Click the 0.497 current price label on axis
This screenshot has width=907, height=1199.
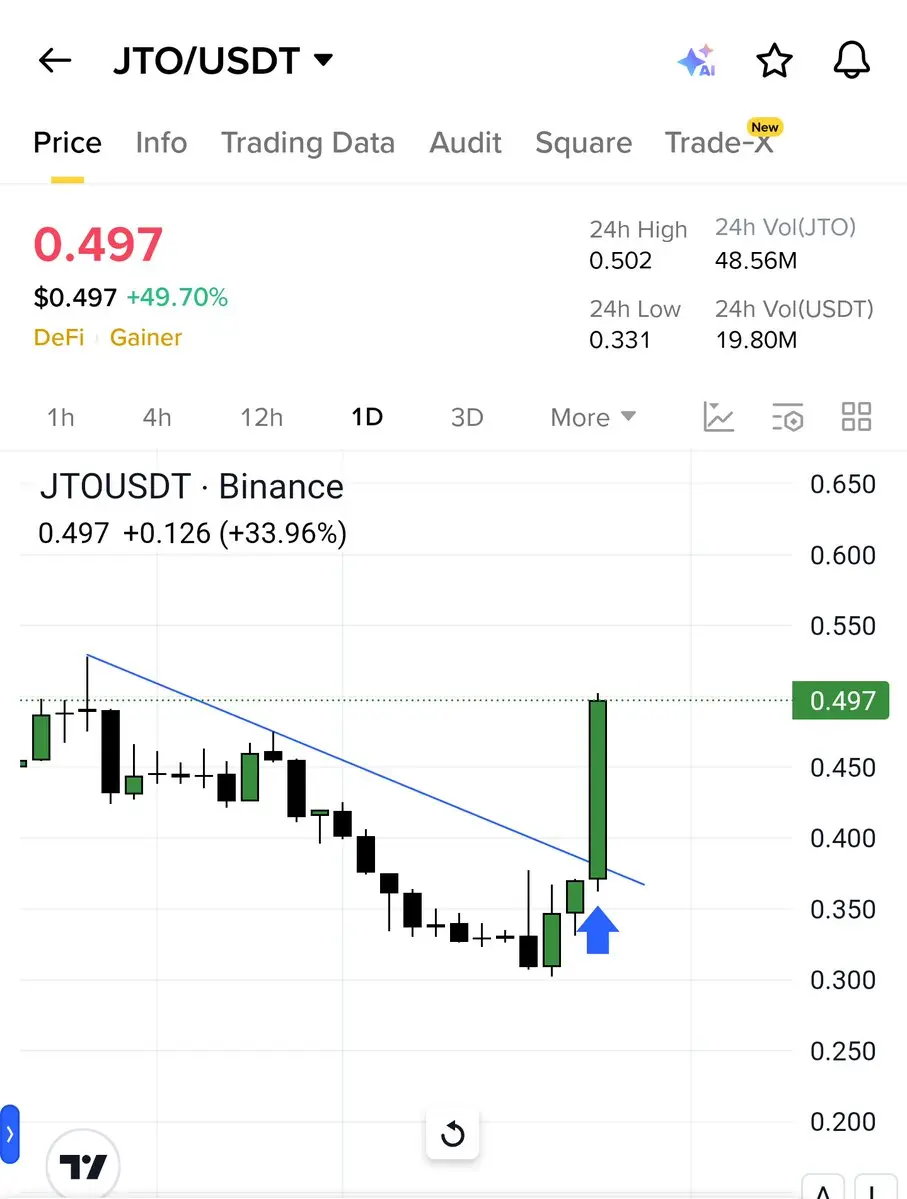coord(840,700)
